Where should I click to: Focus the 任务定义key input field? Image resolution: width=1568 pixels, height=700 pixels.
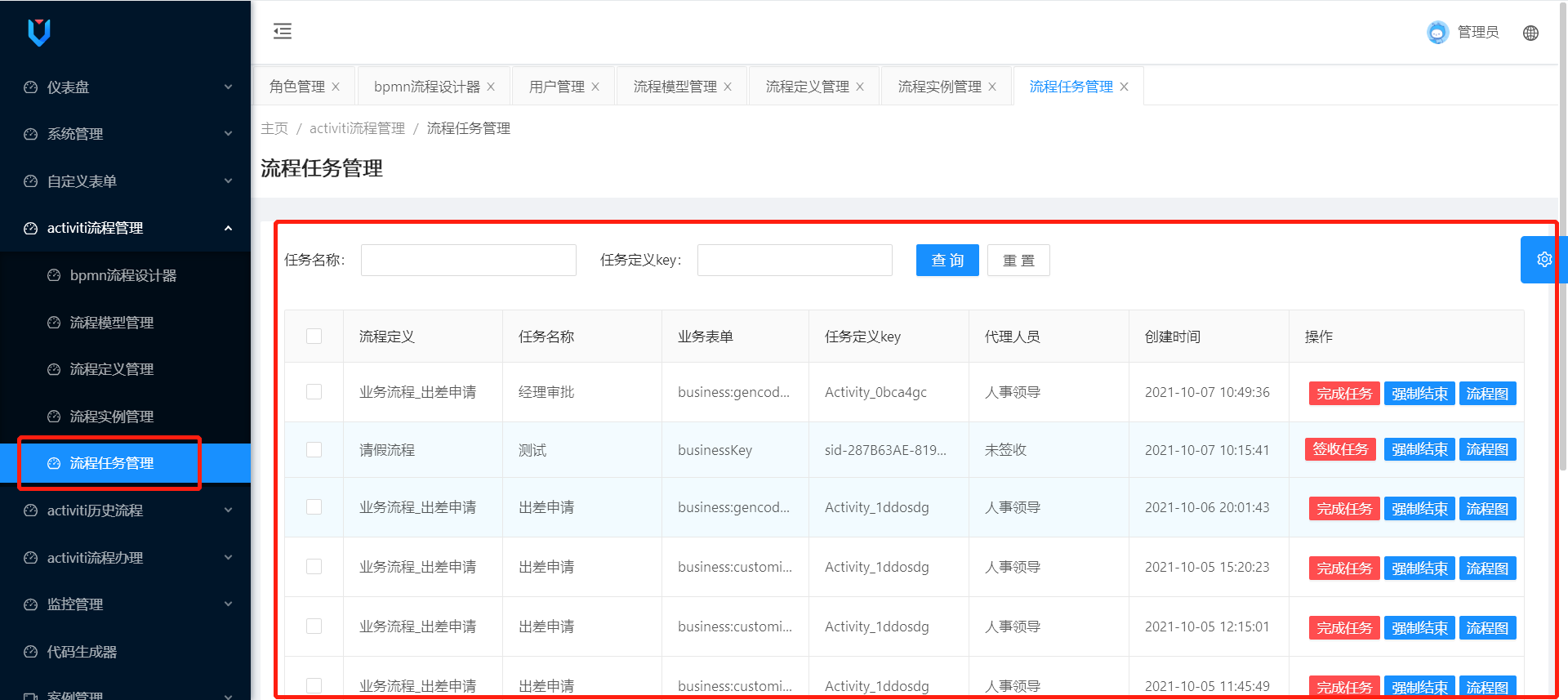(x=795, y=261)
